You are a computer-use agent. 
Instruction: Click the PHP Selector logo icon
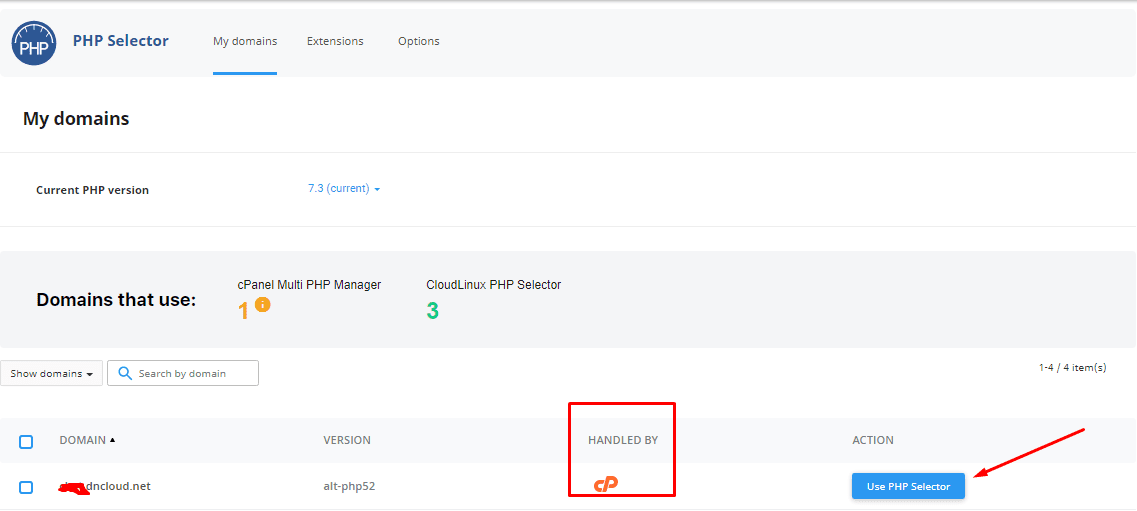[34, 43]
